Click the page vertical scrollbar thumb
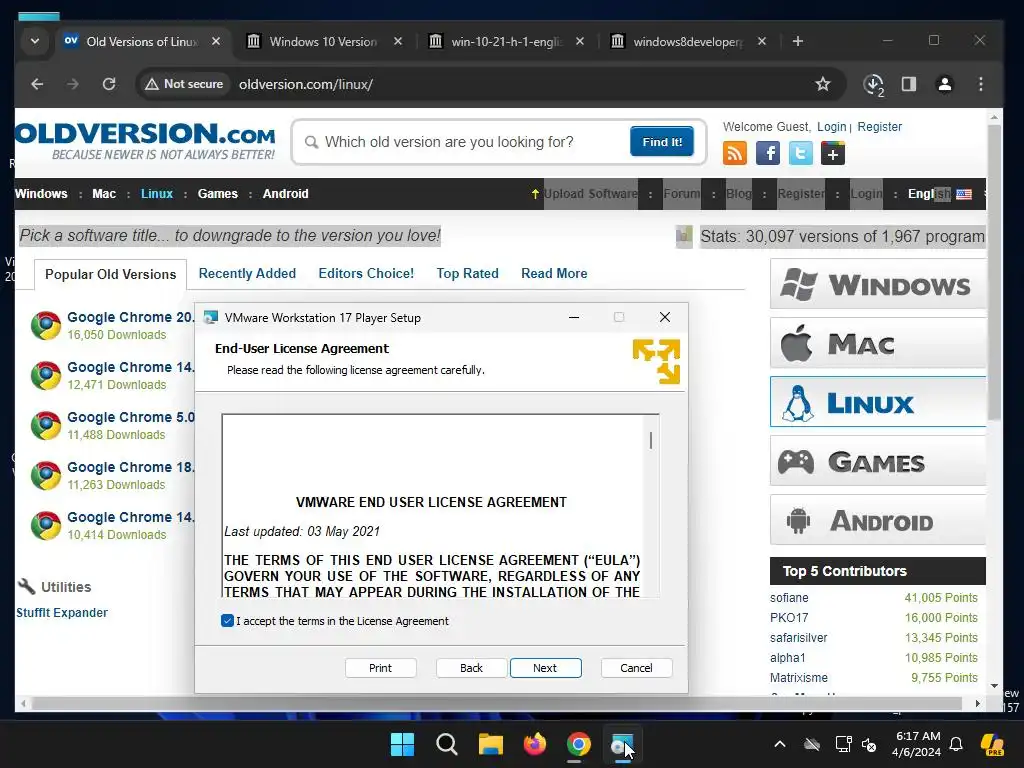Image resolution: width=1024 pixels, height=768 pixels. pyautogui.click(x=994, y=271)
